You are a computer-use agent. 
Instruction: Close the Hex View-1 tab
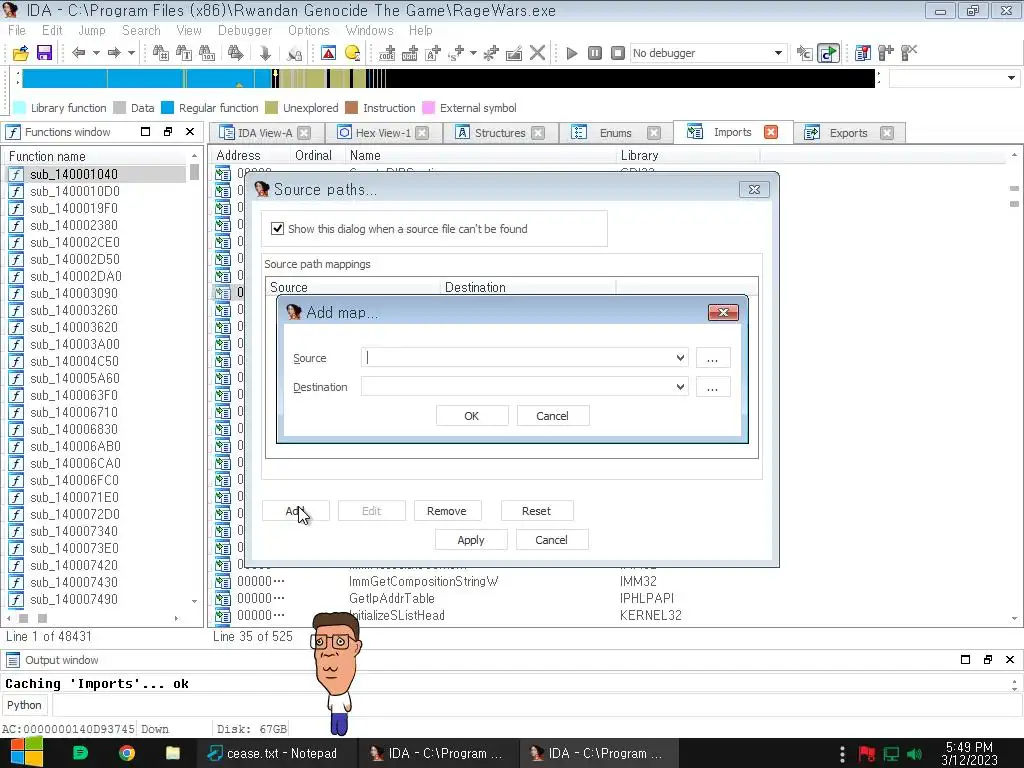tap(423, 133)
